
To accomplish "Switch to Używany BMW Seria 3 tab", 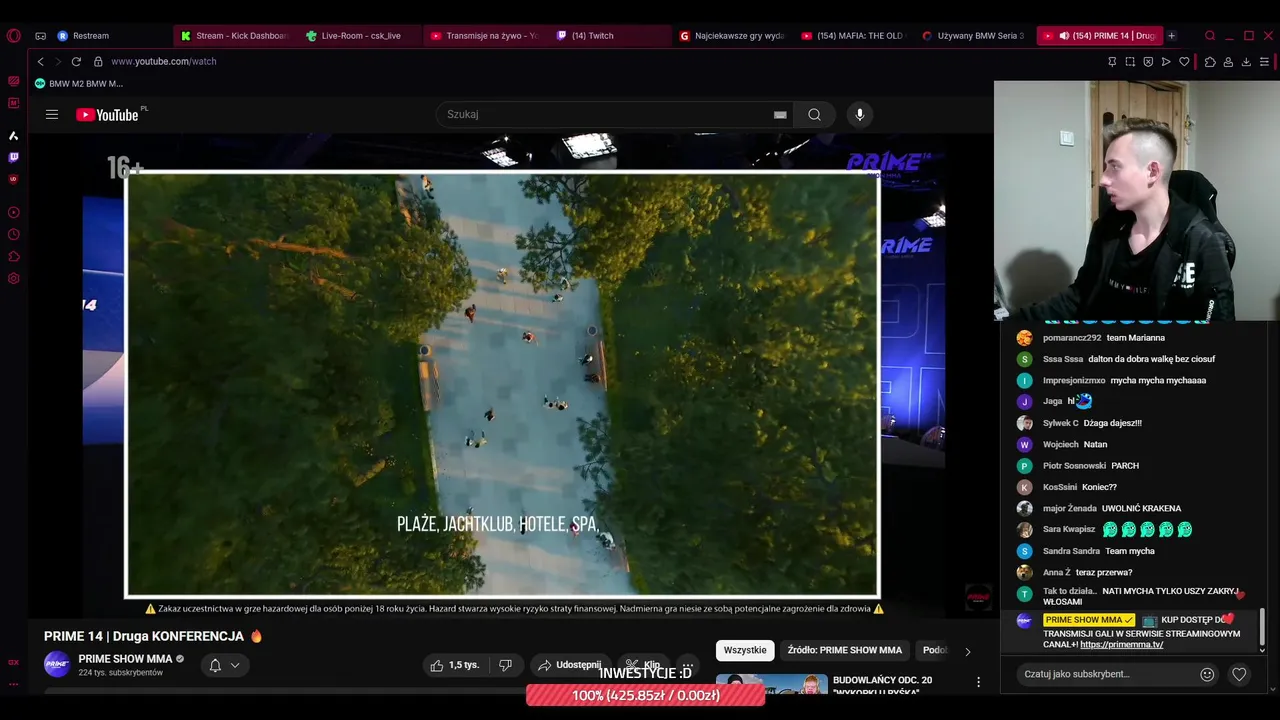I will (x=975, y=36).
